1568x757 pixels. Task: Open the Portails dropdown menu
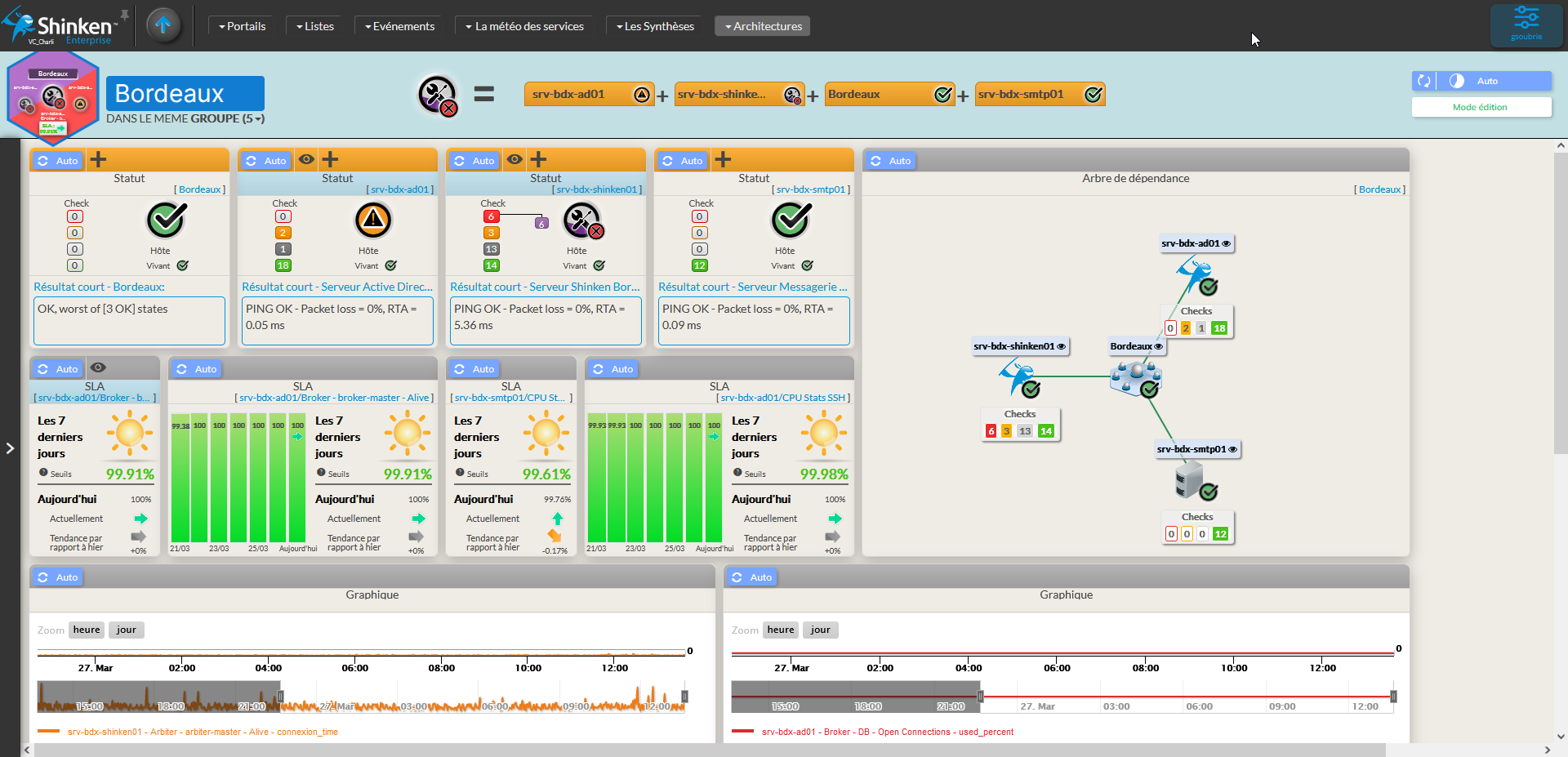click(242, 26)
